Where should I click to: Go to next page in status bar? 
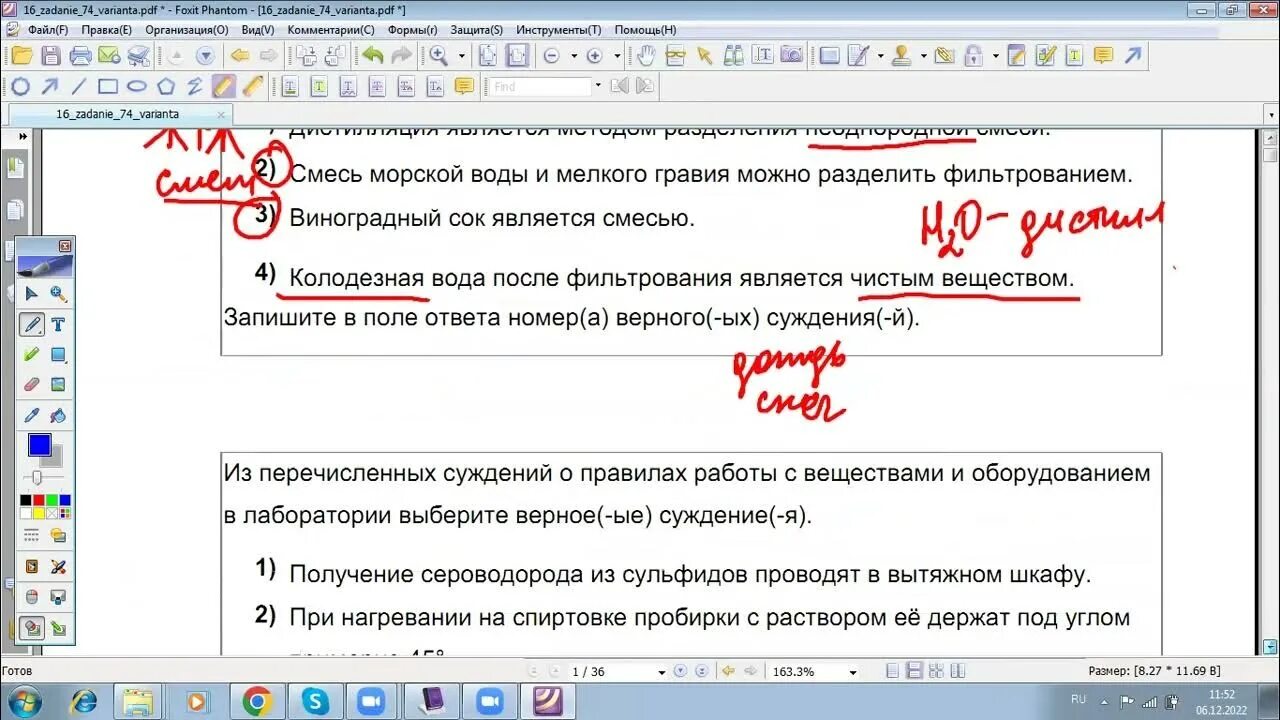tap(679, 671)
